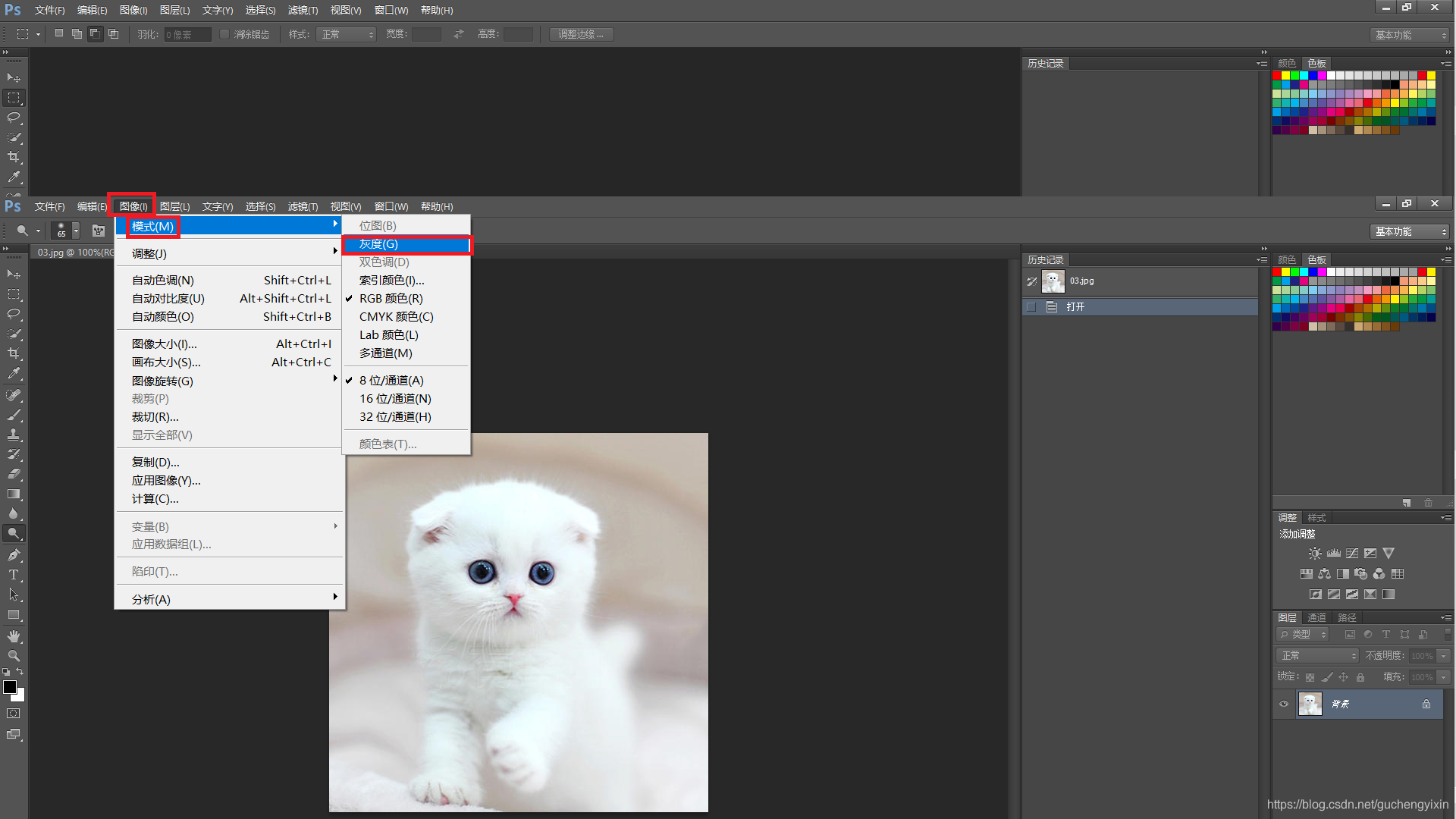1456x819 pixels.
Task: Choose Lab 颜色(L) mode
Action: (x=406, y=335)
